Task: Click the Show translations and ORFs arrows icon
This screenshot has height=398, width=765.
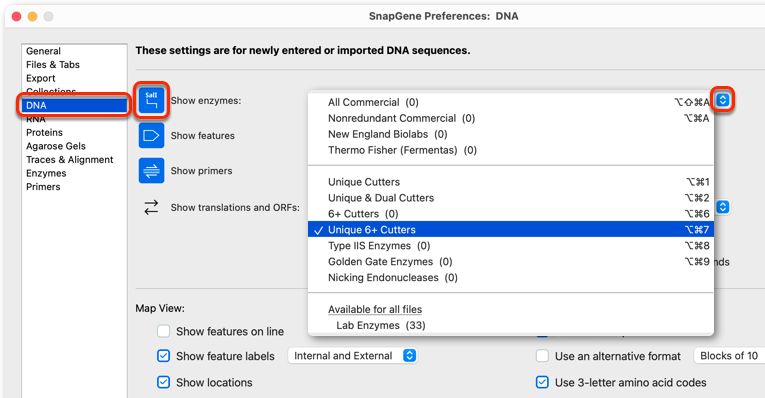Action: pos(151,207)
